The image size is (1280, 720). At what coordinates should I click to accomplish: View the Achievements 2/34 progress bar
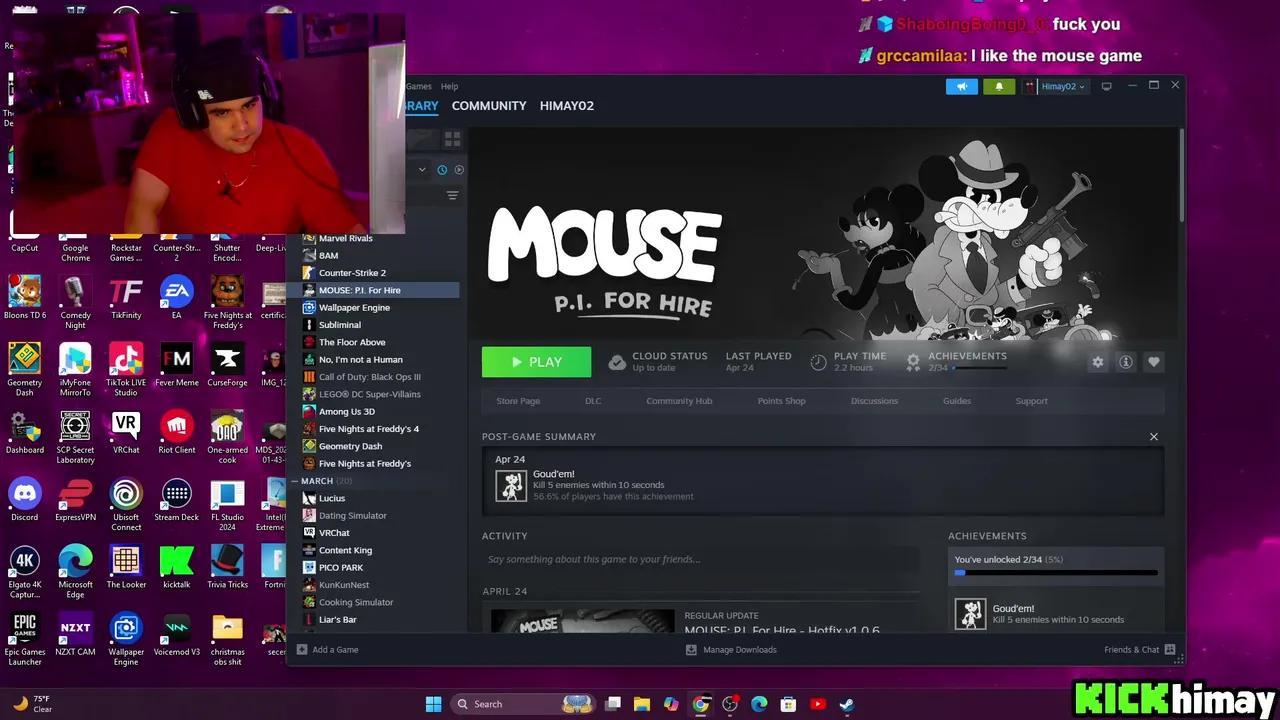pos(978,368)
